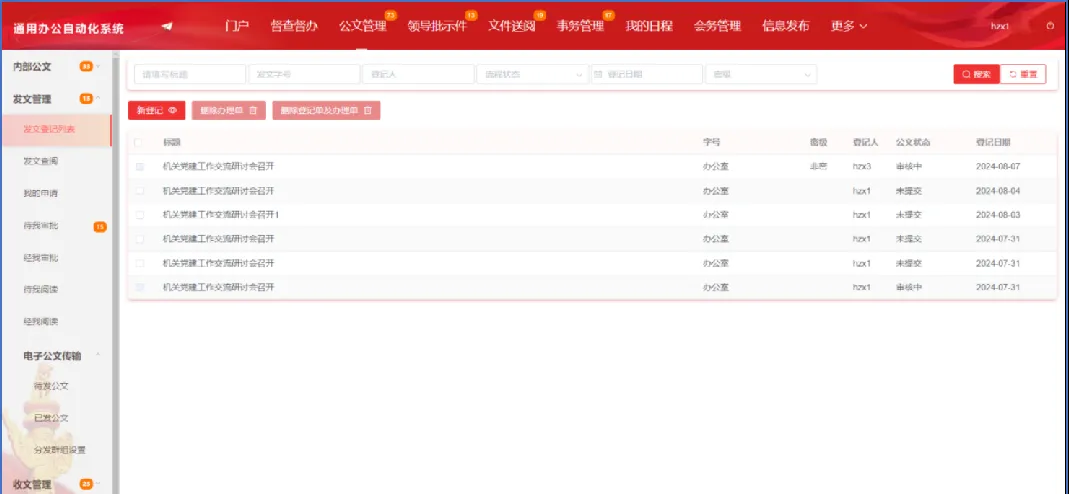Click the 删除办理单 button
This screenshot has height=494, width=1069.
tap(229, 110)
